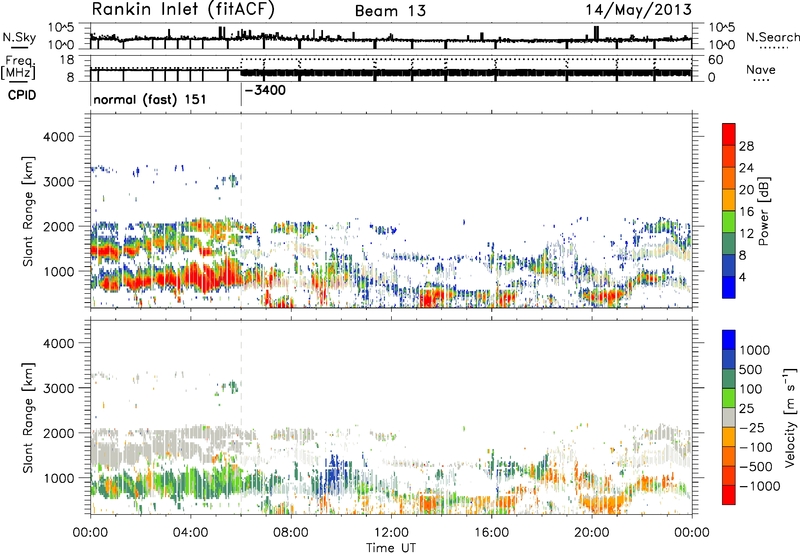Image resolution: width=800 pixels, height=554 pixels.
Task: Click the 'Time UT' axis title
Action: [x=391, y=548]
